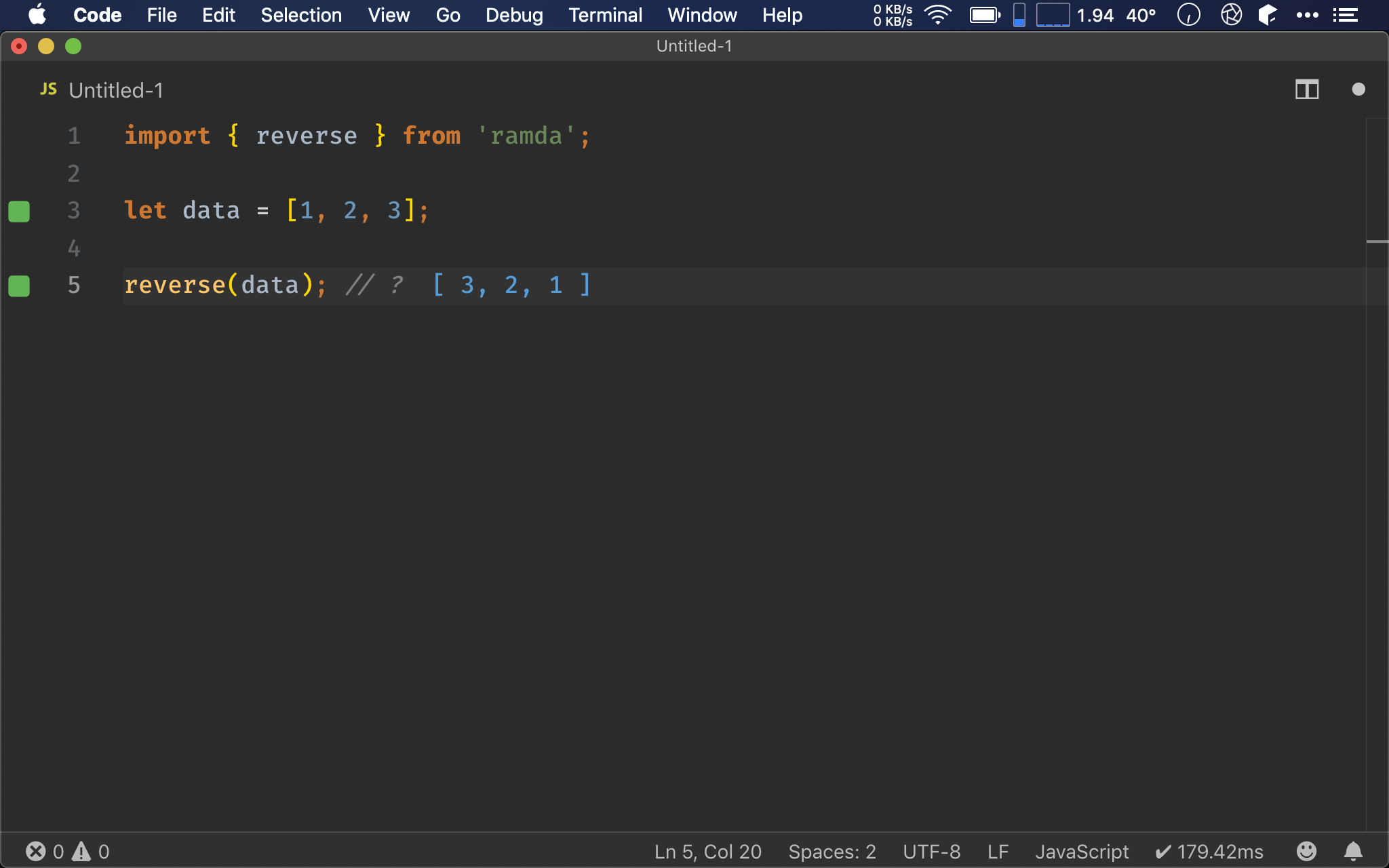Viewport: 1389px width, 868px height.
Task: Click line number 3 in the gutter
Action: (74, 211)
